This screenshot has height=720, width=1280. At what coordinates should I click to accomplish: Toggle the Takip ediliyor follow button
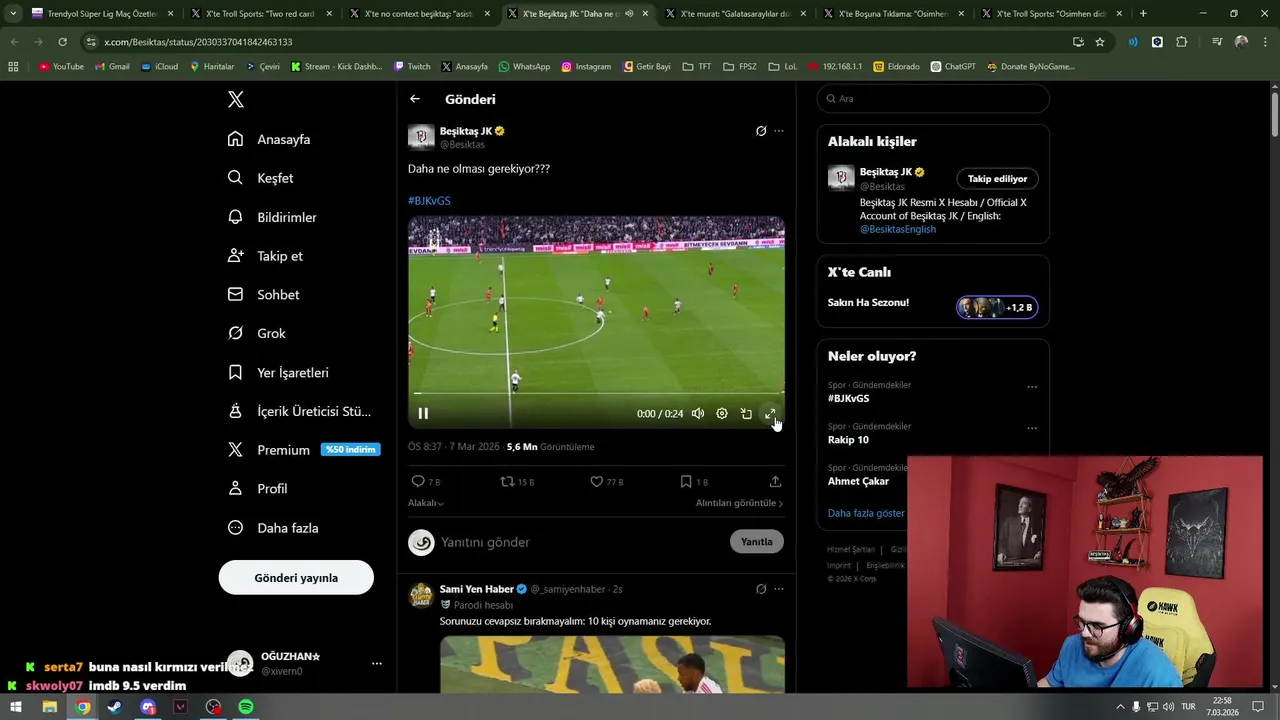[997, 179]
